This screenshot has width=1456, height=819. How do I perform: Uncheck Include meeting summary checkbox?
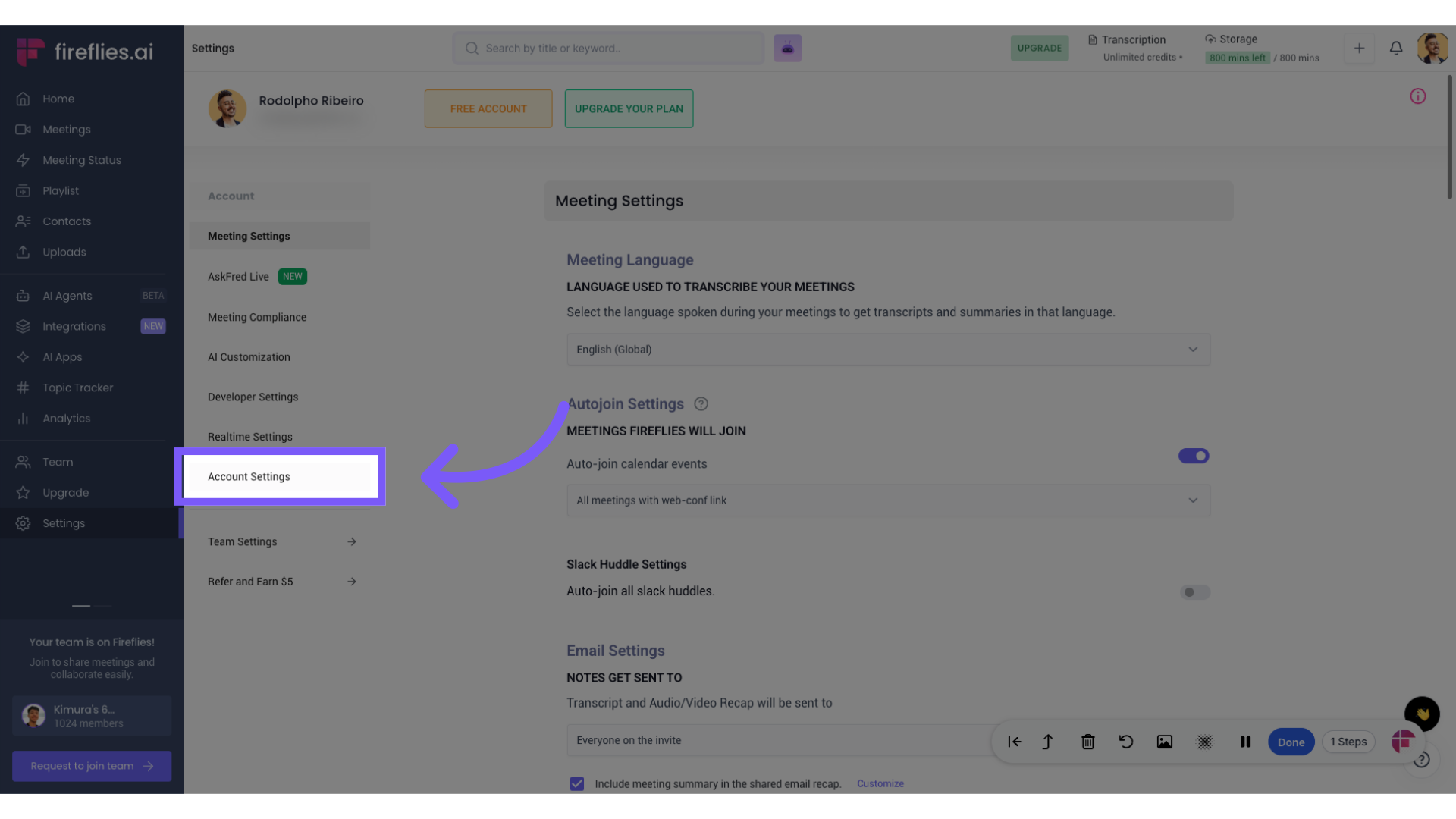(577, 783)
